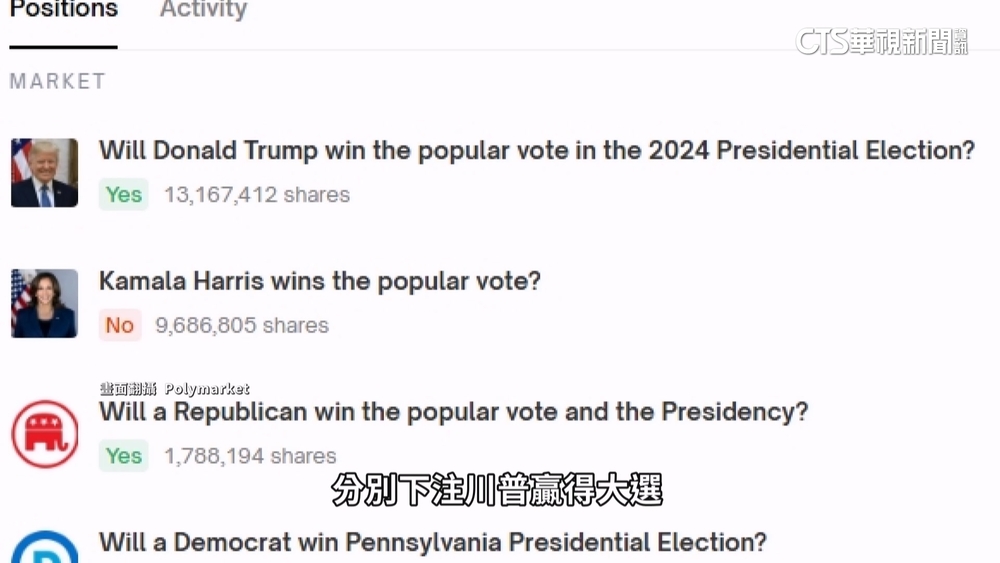Open the Democrat Pennsylvania election market
1000x563 pixels.
(432, 542)
